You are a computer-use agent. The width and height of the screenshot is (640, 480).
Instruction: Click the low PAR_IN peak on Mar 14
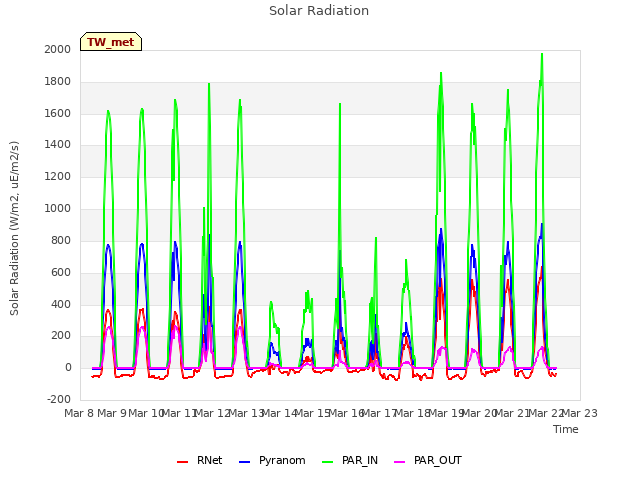(271, 302)
